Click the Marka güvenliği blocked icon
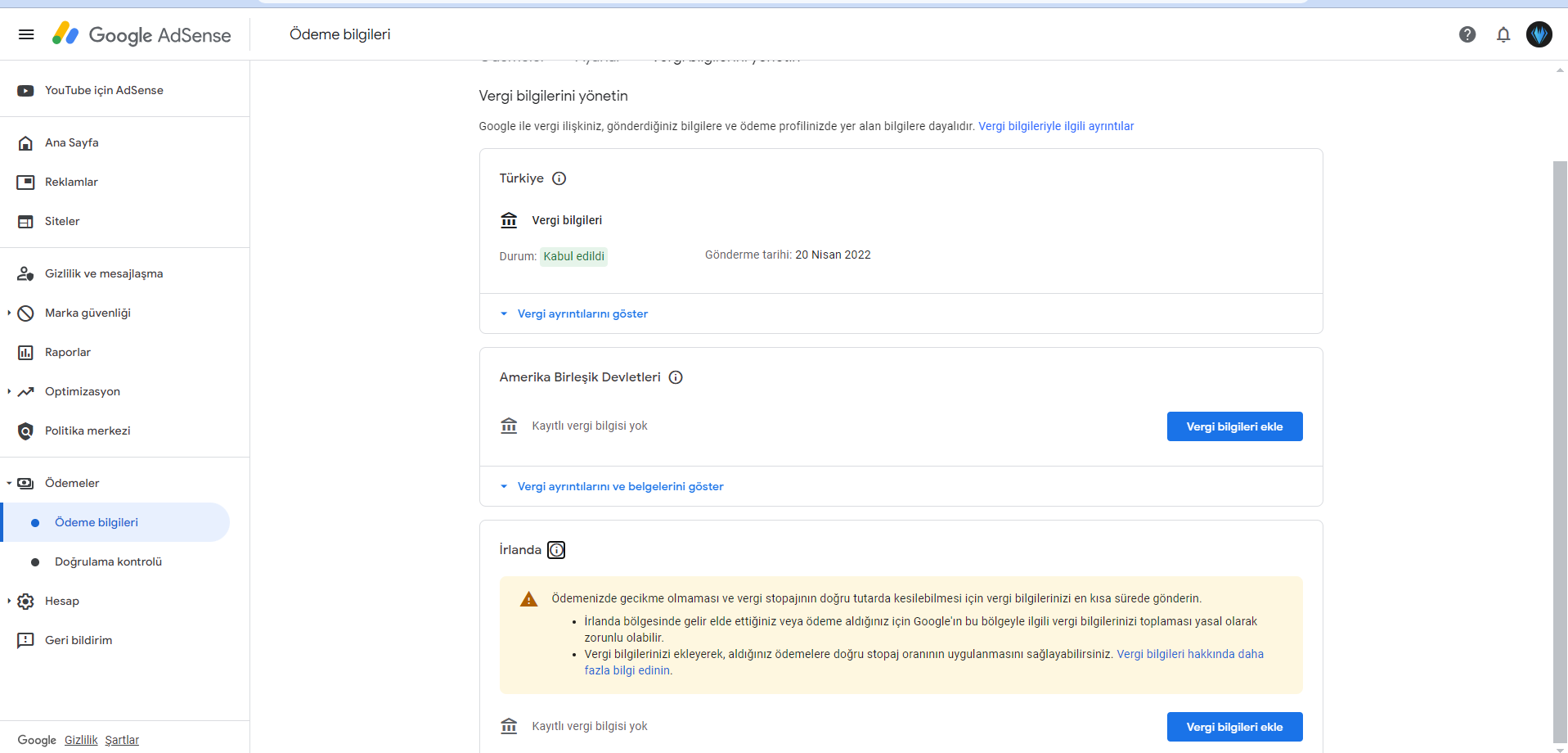Screen dimensions: 1568x753 26,313
